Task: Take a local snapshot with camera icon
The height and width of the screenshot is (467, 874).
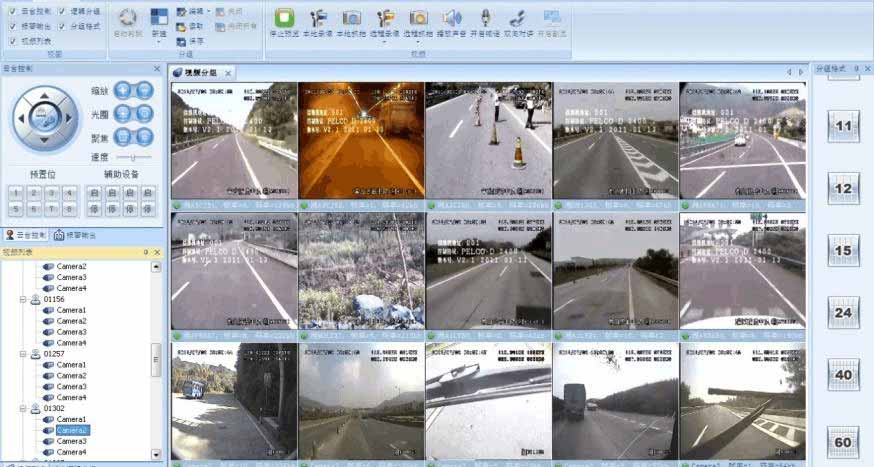Action: click(351, 18)
